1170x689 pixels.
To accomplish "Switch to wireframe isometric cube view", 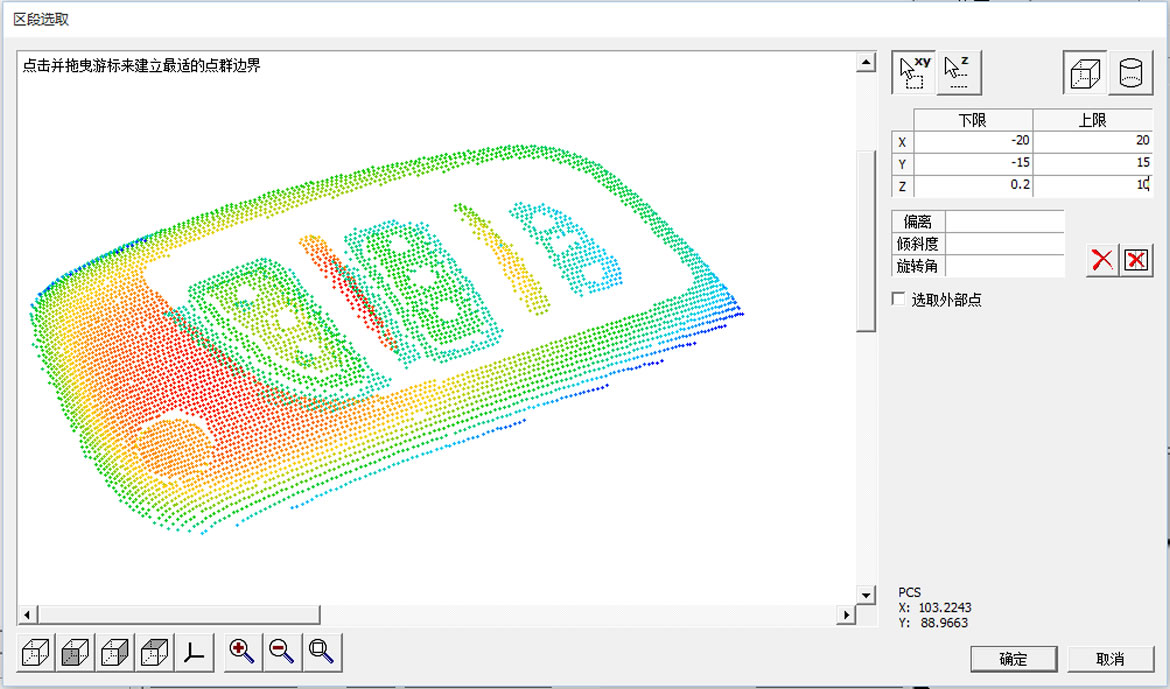I will pos(36,653).
